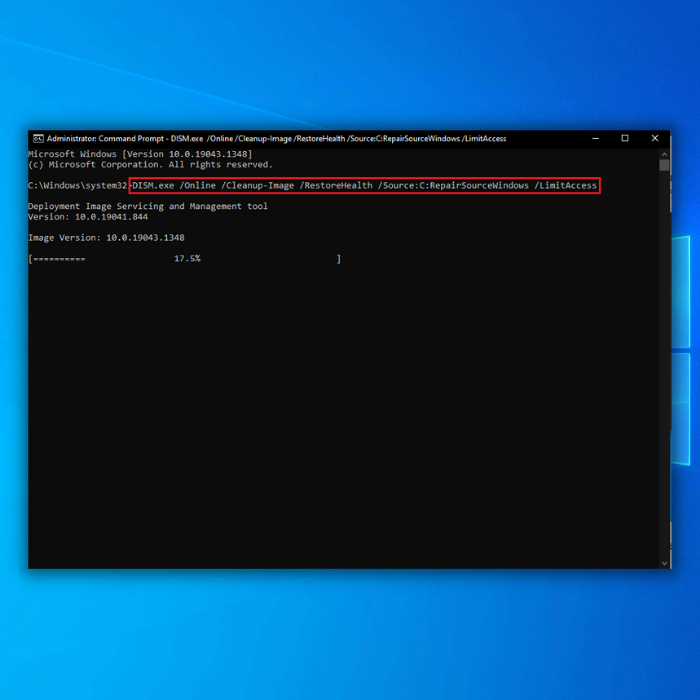
Task: Click the DISM.exe text in highlighted command
Action: tap(153, 186)
